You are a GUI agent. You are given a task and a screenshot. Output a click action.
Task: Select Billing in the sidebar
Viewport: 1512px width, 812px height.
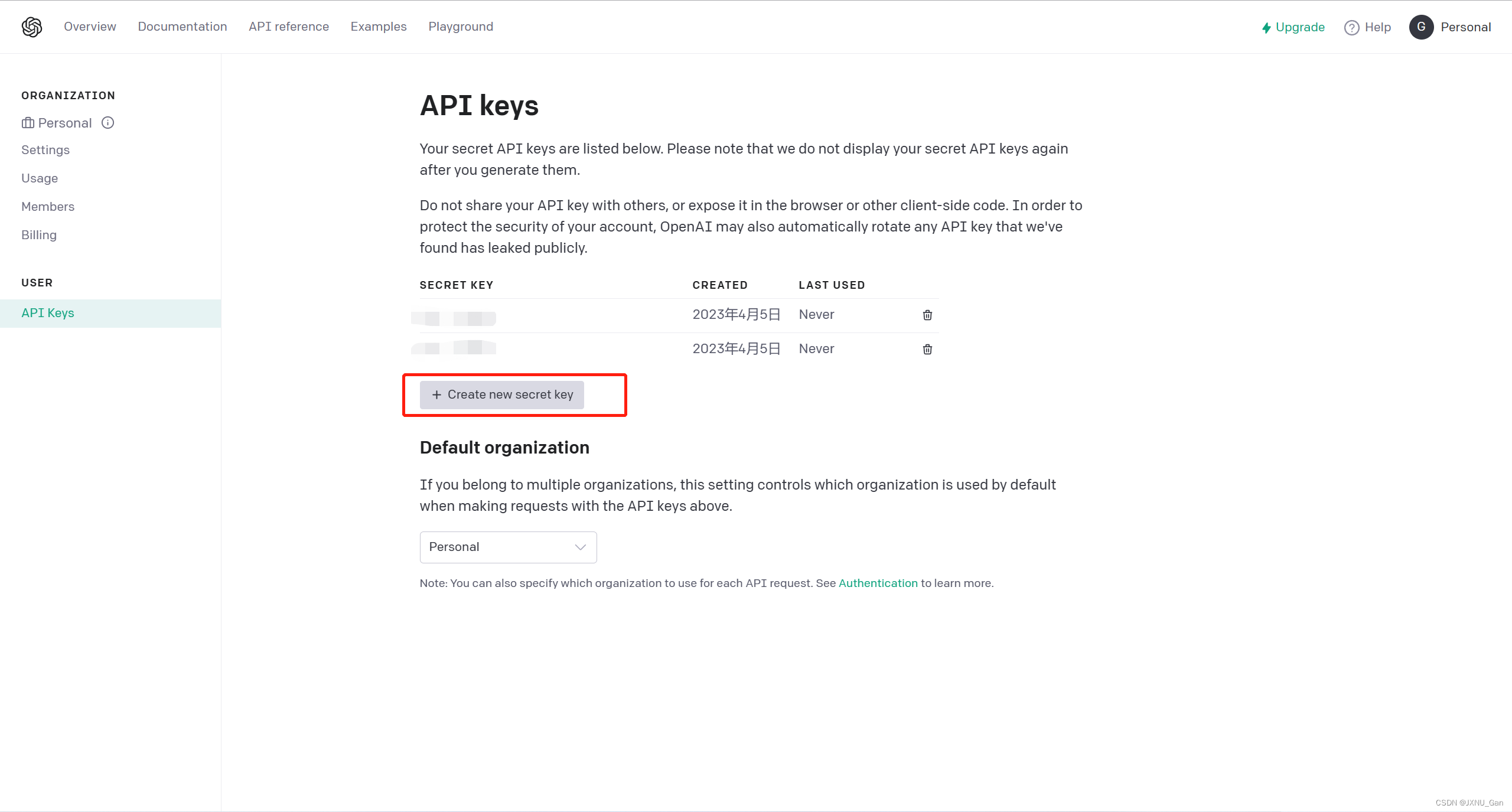click(39, 235)
